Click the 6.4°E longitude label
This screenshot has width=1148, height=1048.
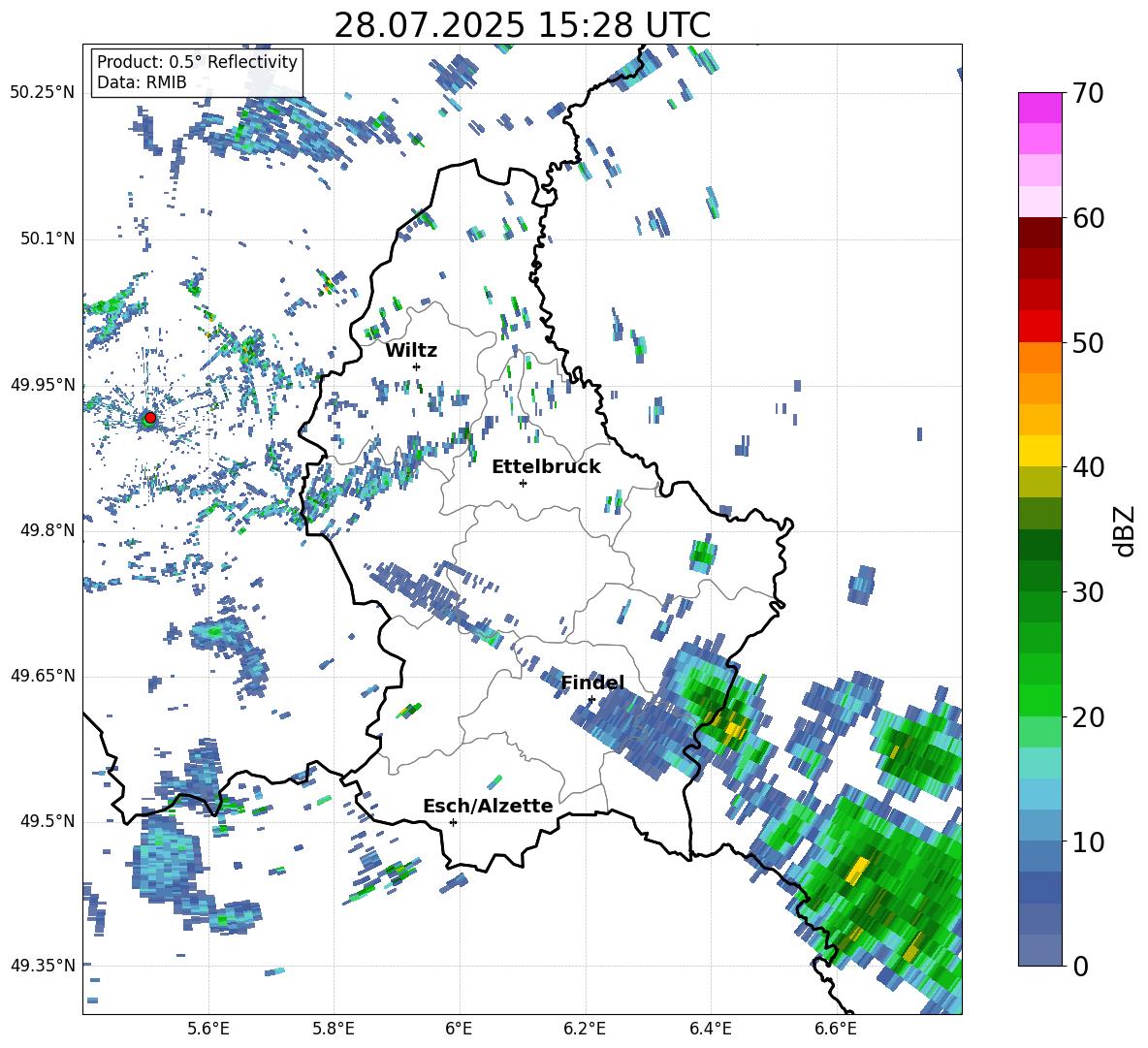[710, 1029]
